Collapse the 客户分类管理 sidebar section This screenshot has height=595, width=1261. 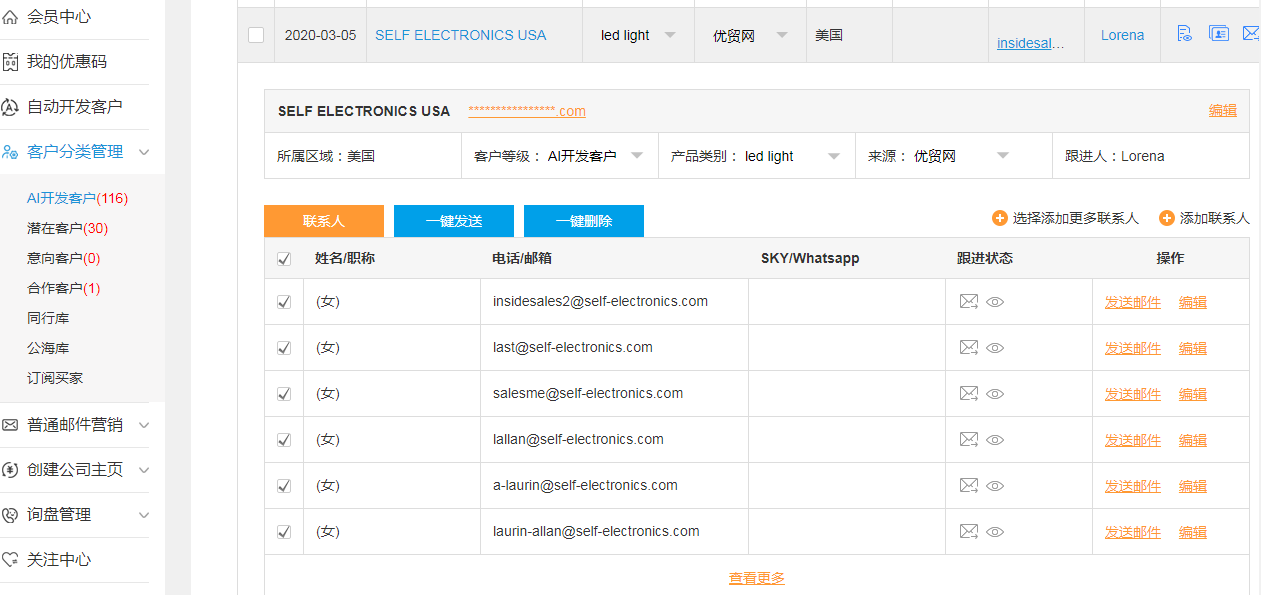coord(144,152)
